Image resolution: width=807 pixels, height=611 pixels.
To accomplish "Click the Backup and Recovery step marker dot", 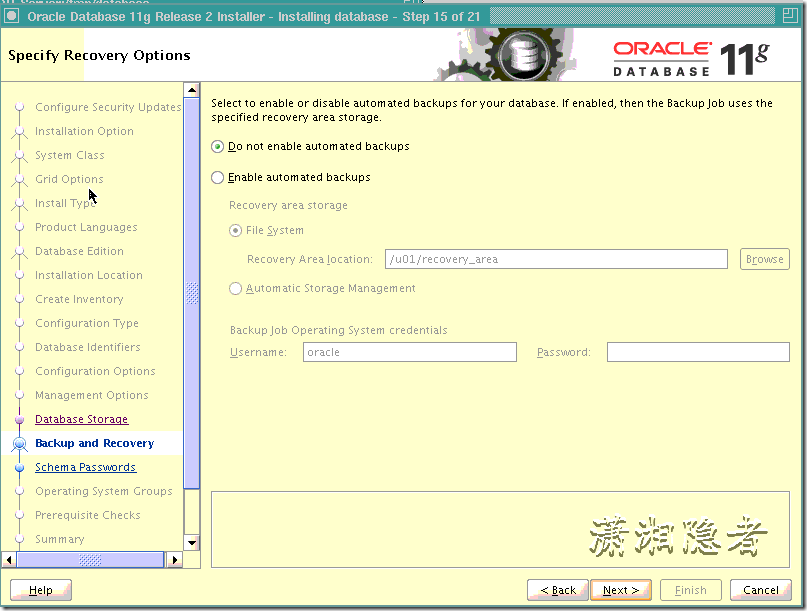I will coord(20,443).
